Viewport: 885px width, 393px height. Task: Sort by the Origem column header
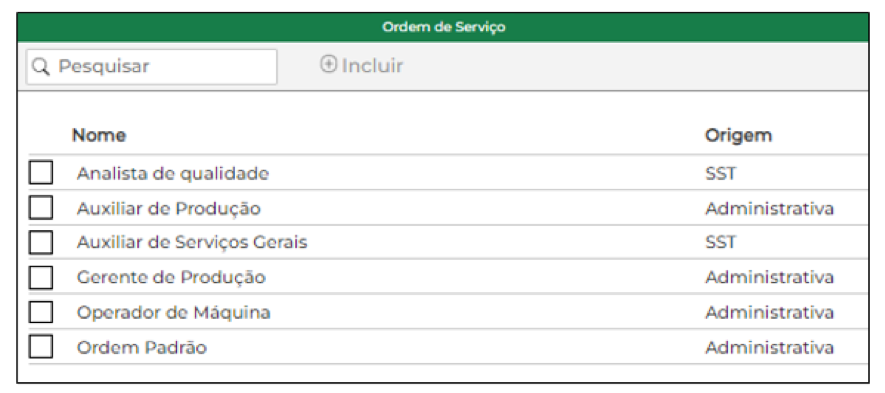tap(738, 136)
